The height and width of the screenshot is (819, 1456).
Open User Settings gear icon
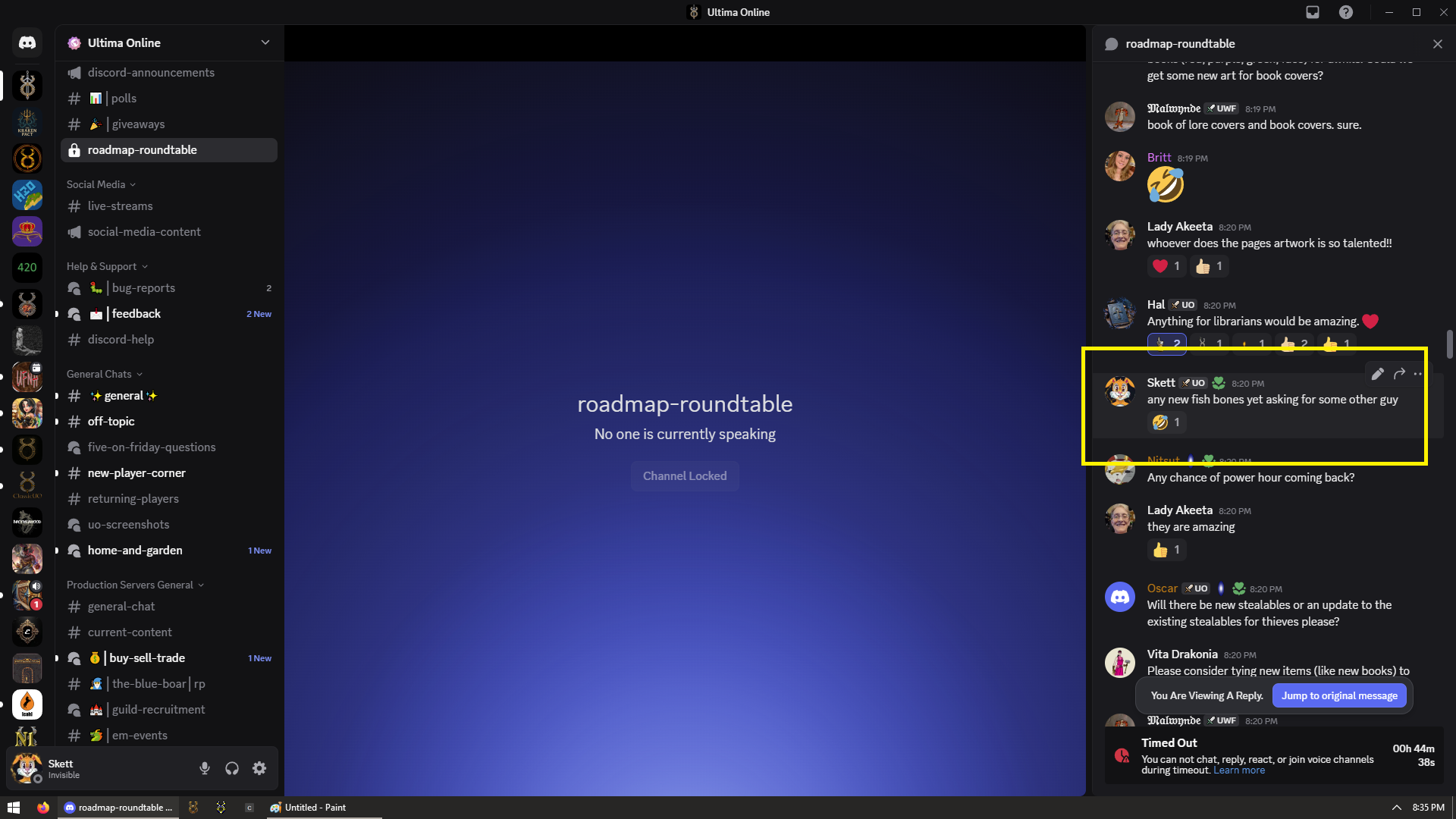(x=259, y=768)
